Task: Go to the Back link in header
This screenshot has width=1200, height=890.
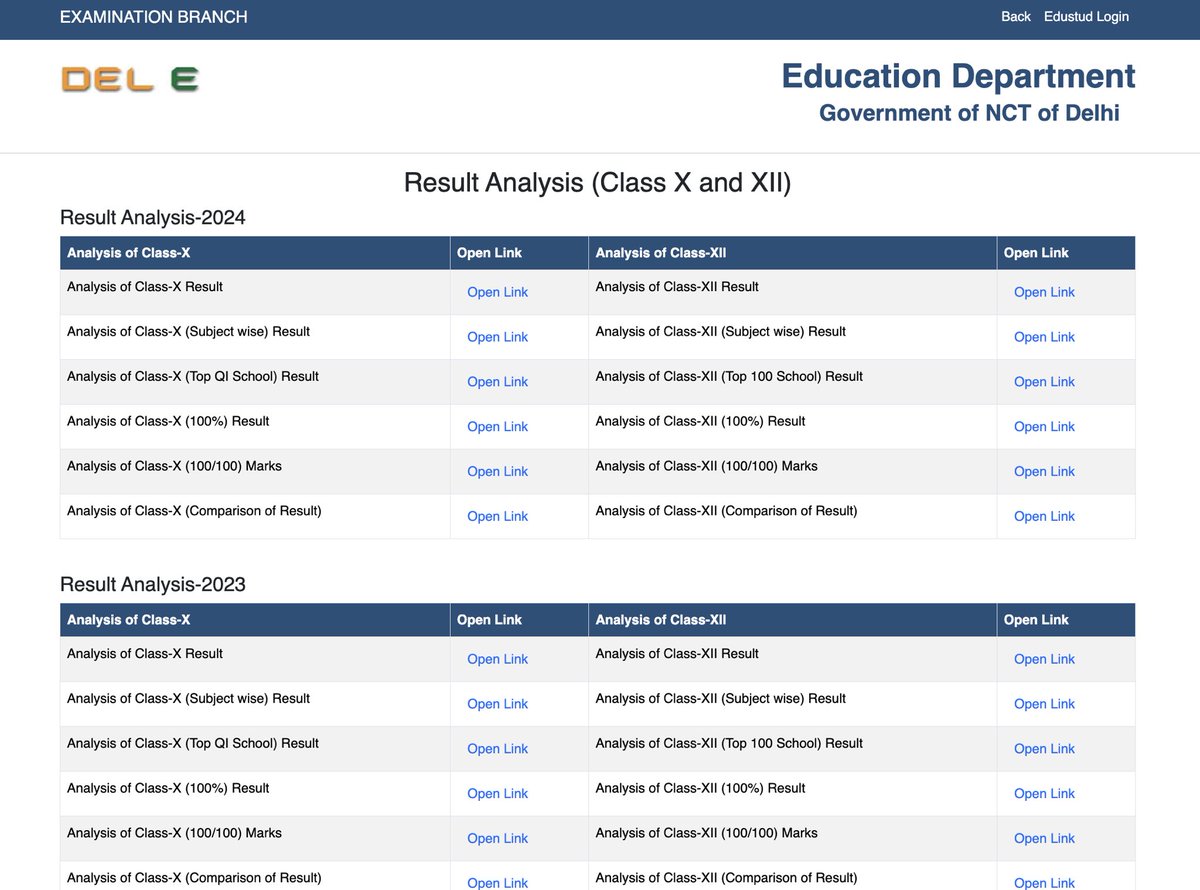Action: point(1016,16)
